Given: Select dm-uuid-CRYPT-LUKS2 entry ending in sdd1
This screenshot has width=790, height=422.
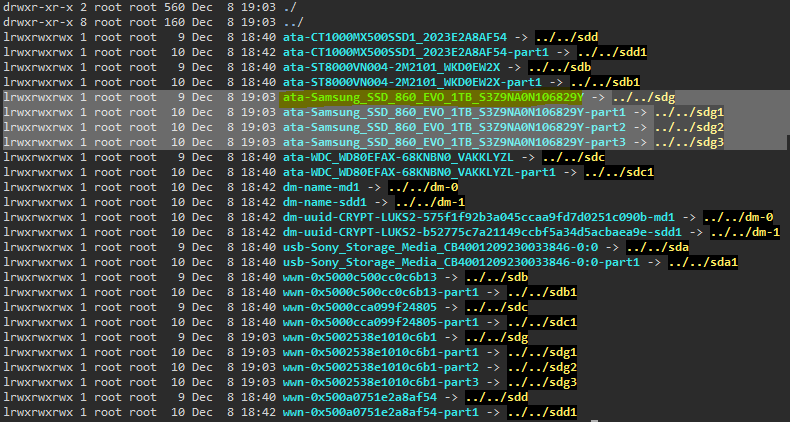Looking at the screenshot, I should click(482, 232).
